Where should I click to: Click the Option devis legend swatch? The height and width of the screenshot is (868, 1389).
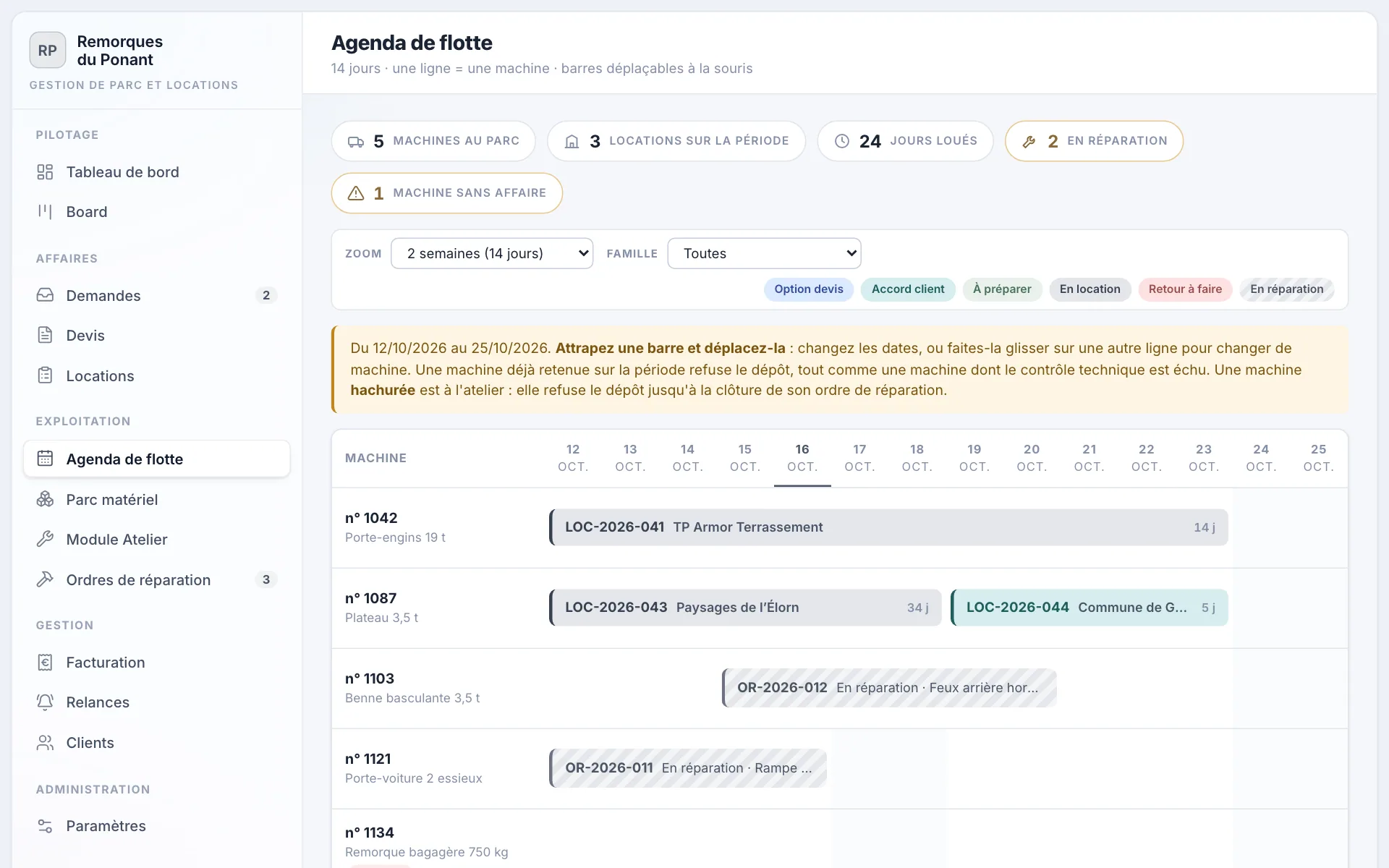(x=809, y=289)
